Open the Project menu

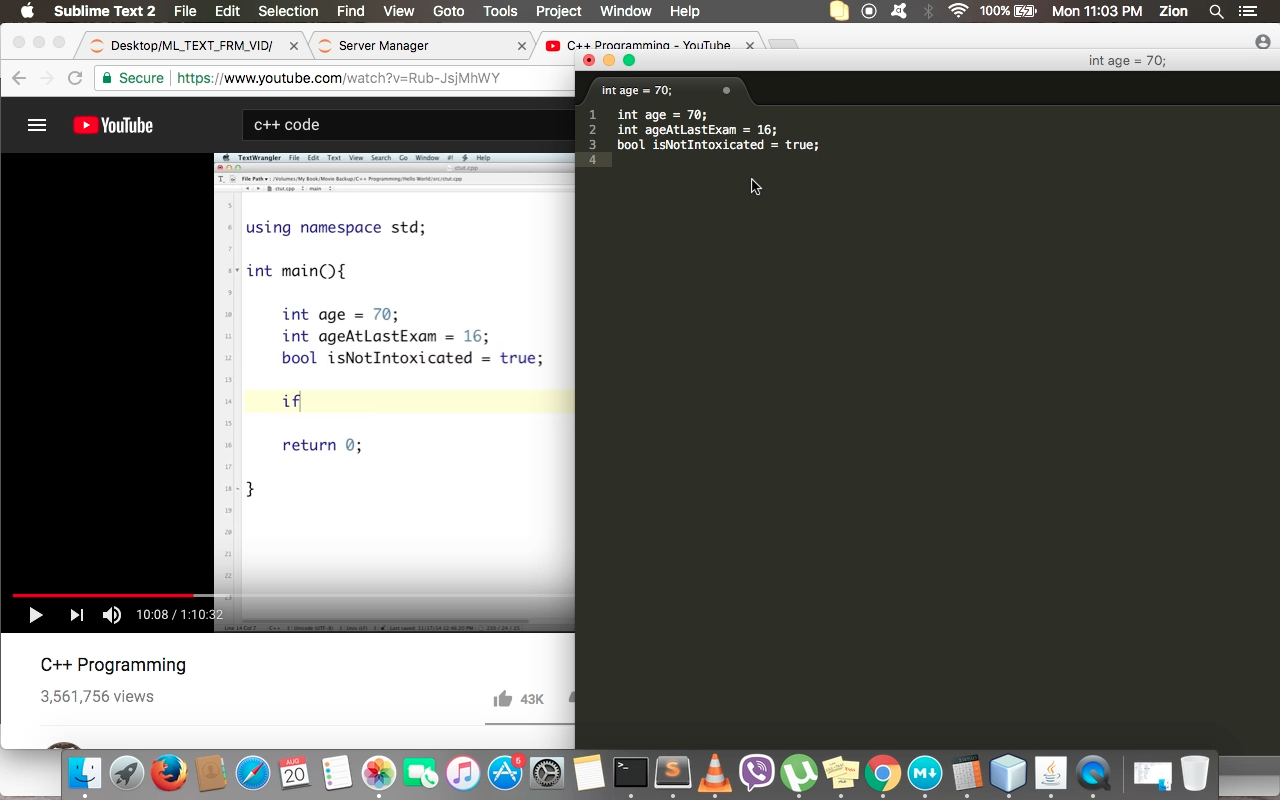click(558, 11)
